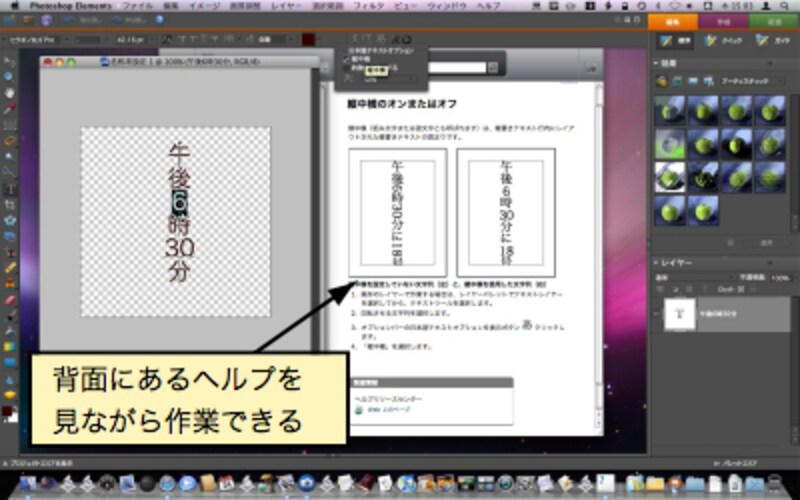Toggle visibility of the text layer
The image size is (800, 500).
click(657, 314)
